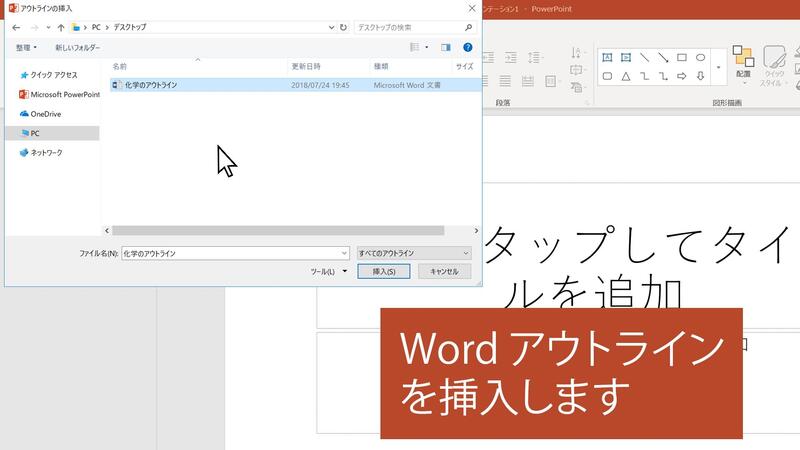800x450 pixels.
Task: Expand the shapes gallery more arrow
Action: tap(718, 67)
